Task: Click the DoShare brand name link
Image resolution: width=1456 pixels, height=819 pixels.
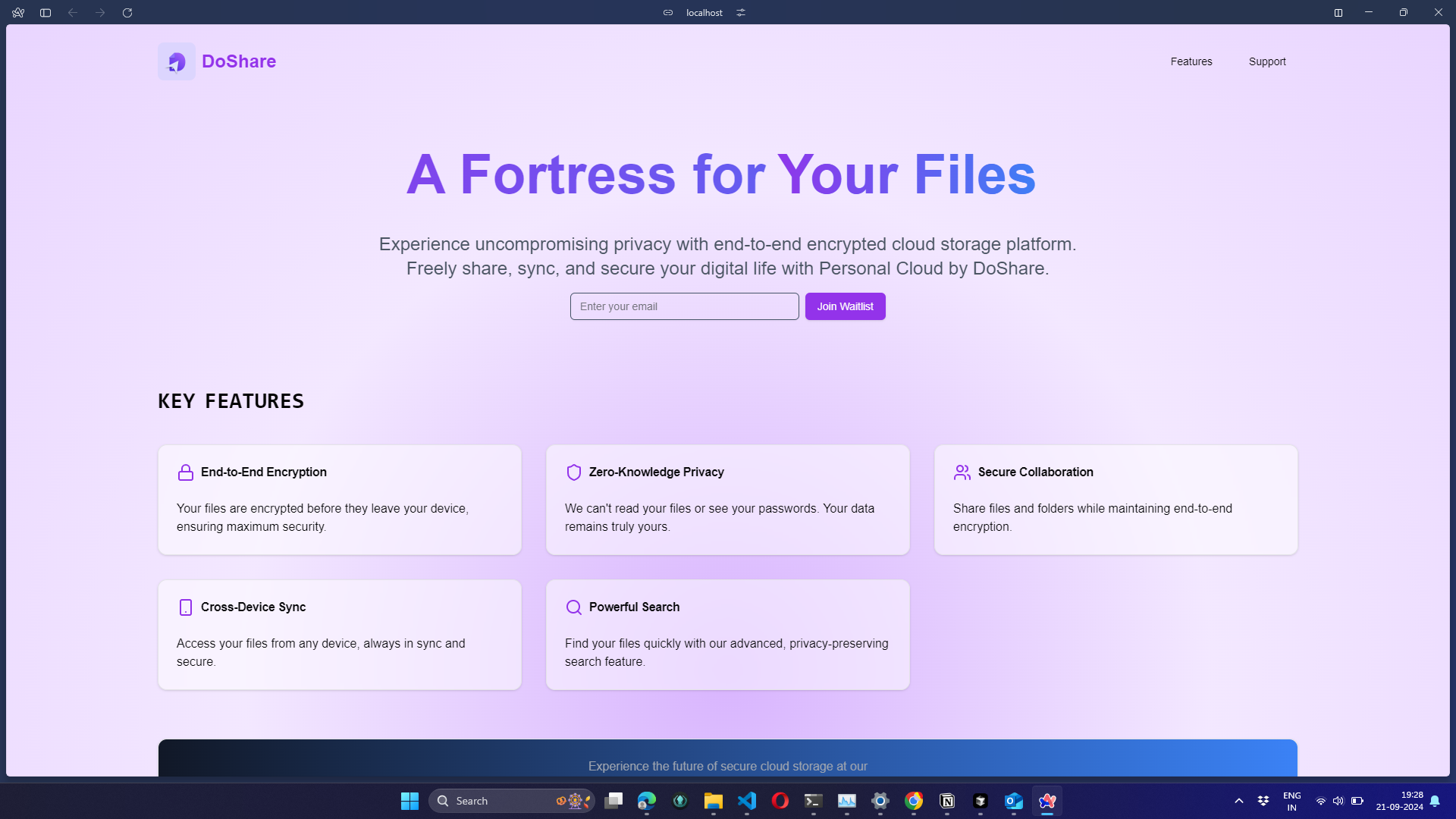Action: tap(239, 61)
